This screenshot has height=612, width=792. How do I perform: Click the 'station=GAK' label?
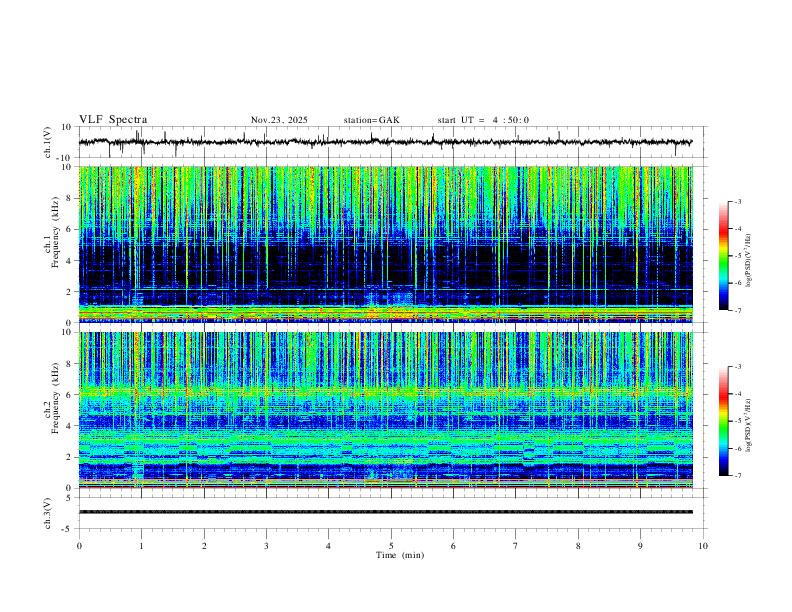click(x=371, y=120)
